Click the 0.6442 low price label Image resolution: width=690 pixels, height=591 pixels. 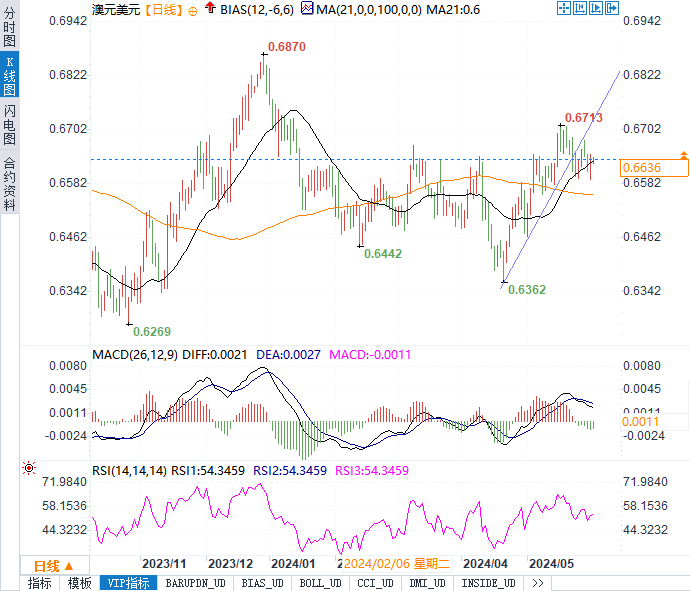[x=383, y=253]
